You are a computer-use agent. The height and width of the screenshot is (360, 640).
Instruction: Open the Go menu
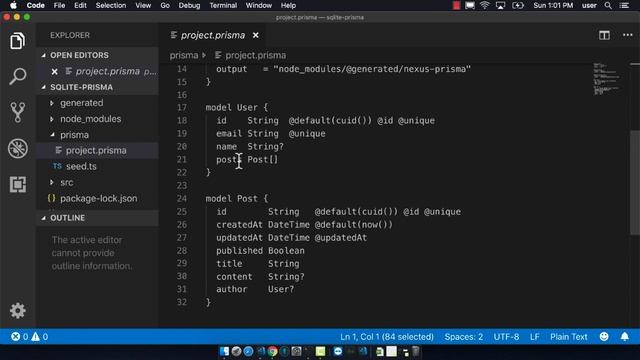pos(165,5)
